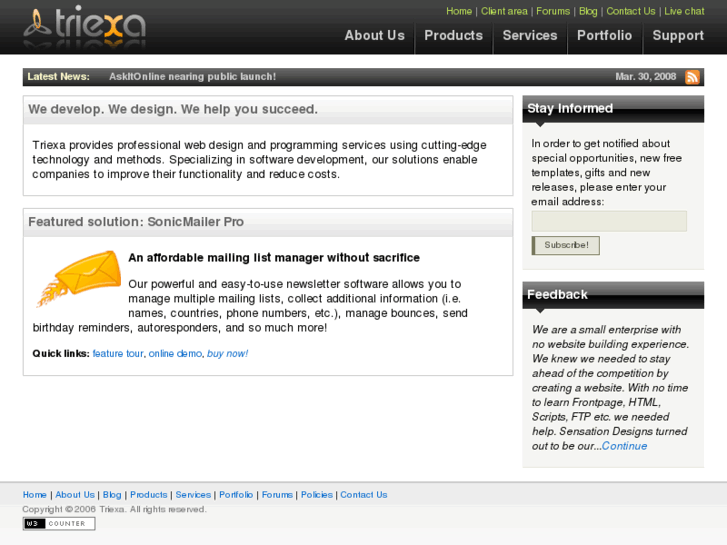Follow the feature tour link
The height and width of the screenshot is (545, 727).
point(118,353)
